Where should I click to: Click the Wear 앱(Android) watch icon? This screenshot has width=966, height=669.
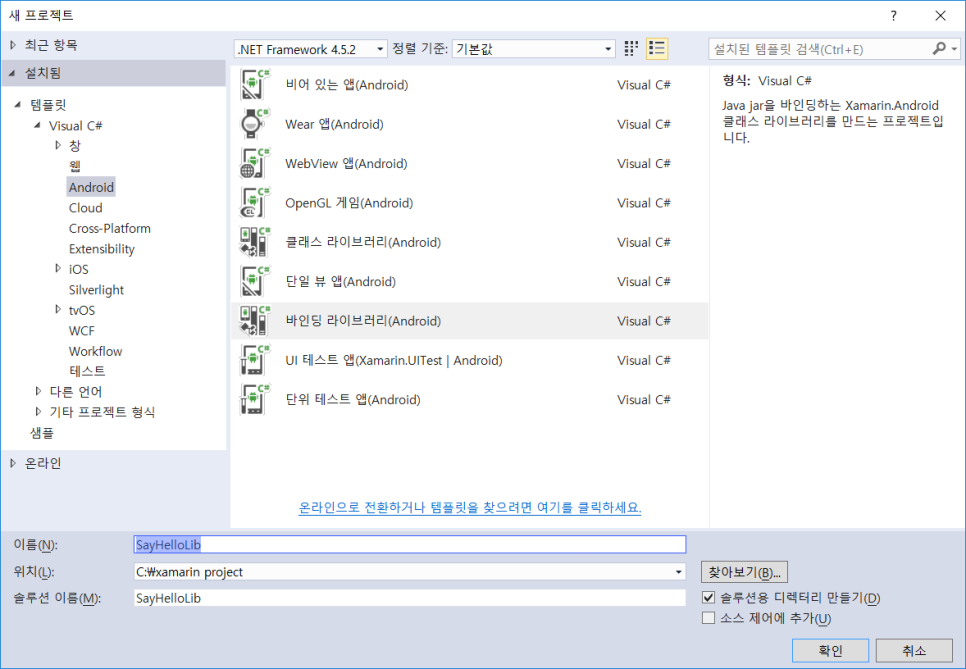click(255, 124)
